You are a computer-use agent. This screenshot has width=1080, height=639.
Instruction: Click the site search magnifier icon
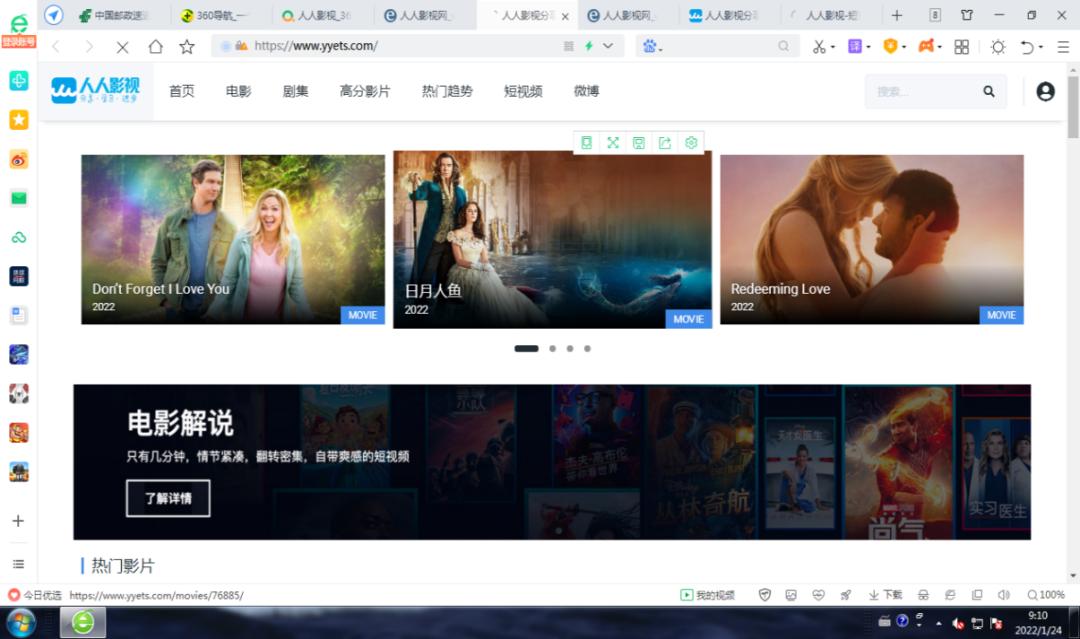pyautogui.click(x=989, y=91)
